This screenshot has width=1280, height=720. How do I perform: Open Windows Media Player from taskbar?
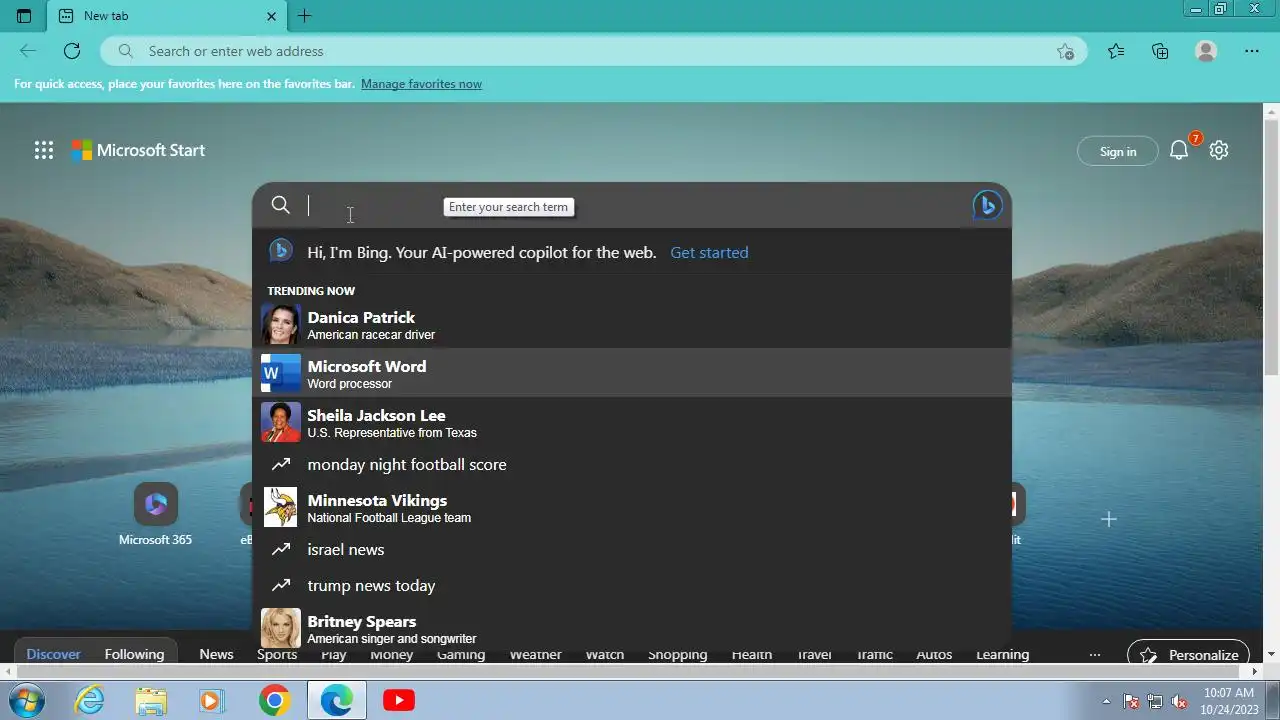coord(211,700)
